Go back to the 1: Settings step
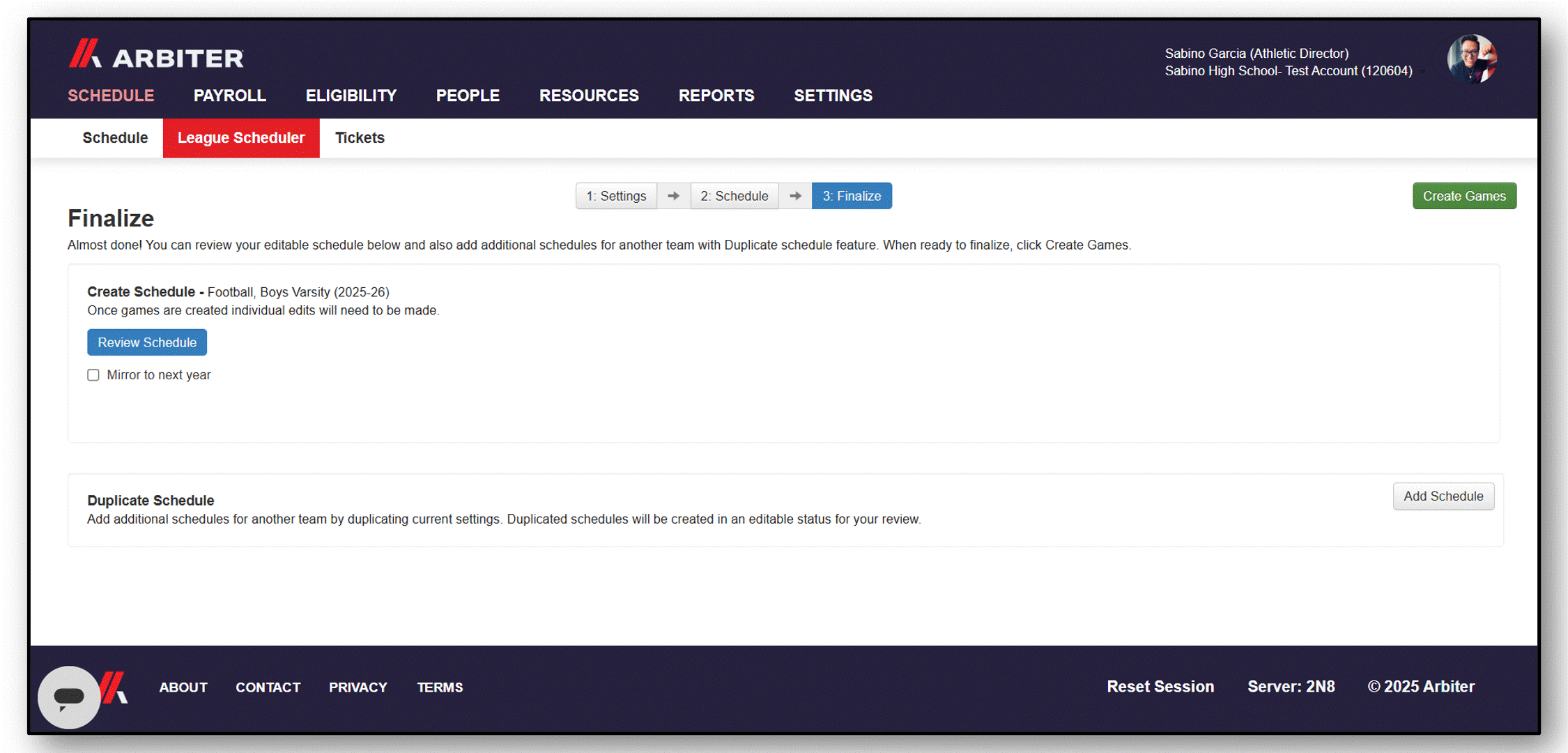 (616, 195)
